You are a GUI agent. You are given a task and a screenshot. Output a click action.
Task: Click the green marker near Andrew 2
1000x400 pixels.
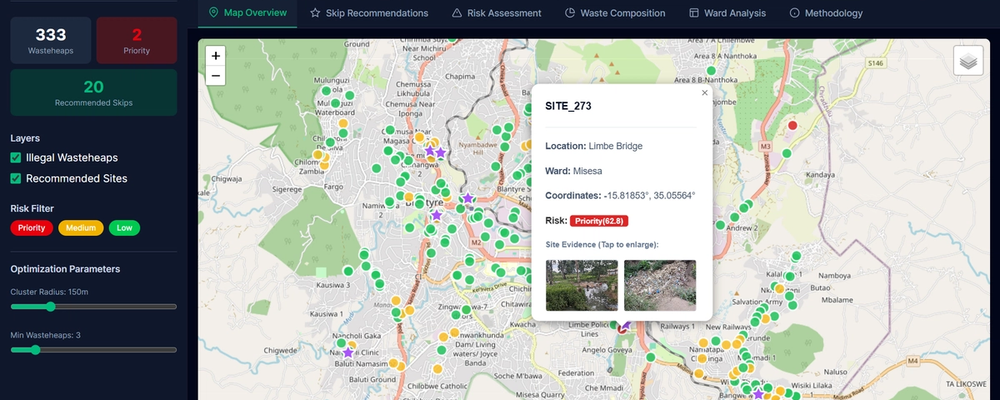[x=734, y=217]
